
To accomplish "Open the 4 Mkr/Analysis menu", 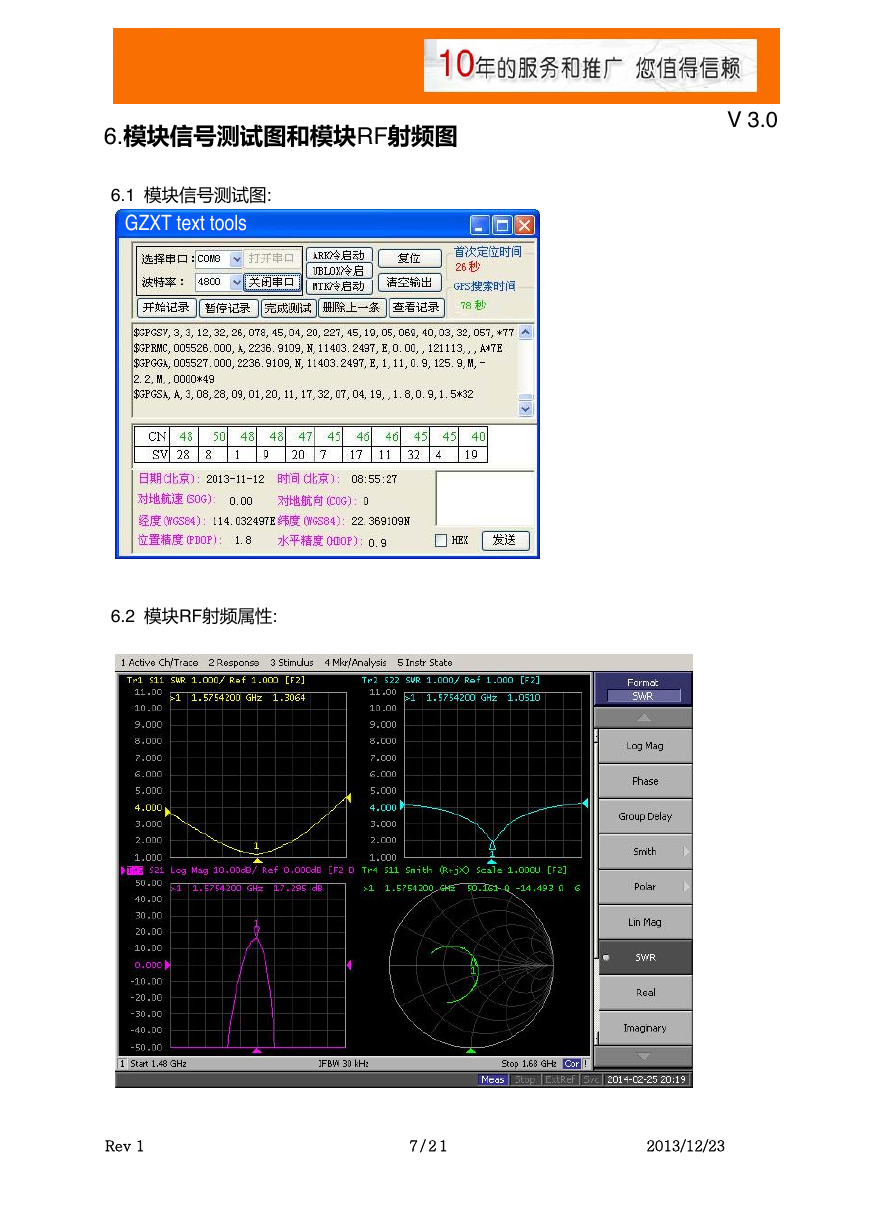I will 355,662.
